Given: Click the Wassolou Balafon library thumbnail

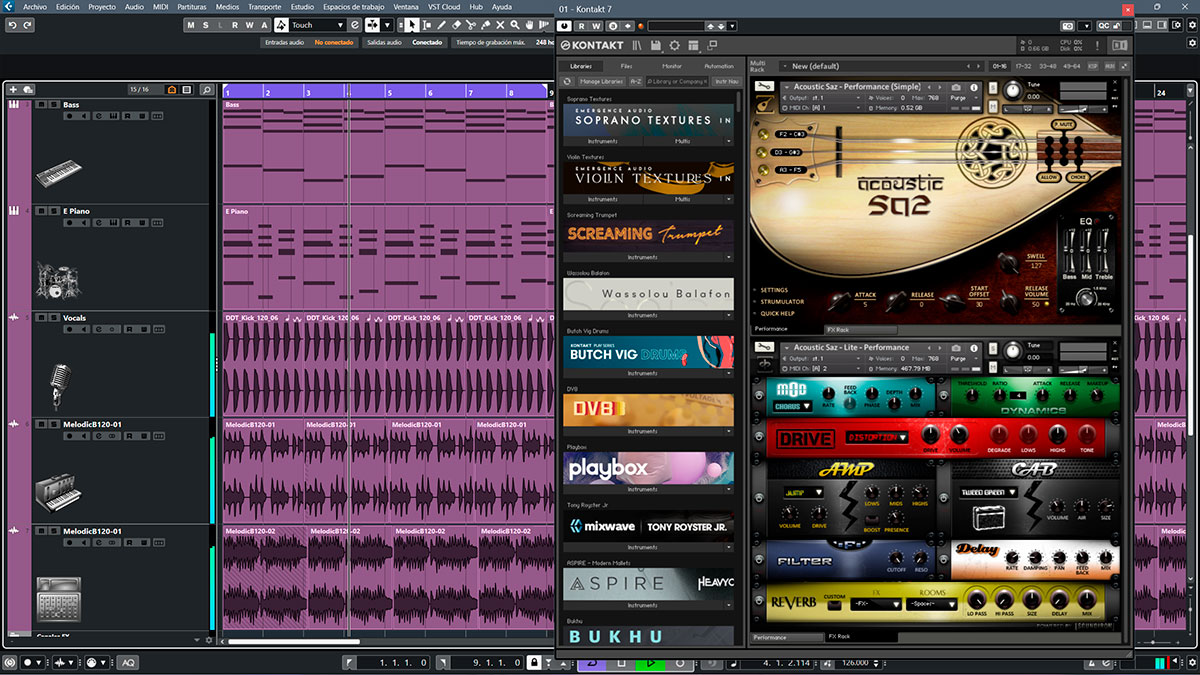Looking at the screenshot, I should pos(648,293).
